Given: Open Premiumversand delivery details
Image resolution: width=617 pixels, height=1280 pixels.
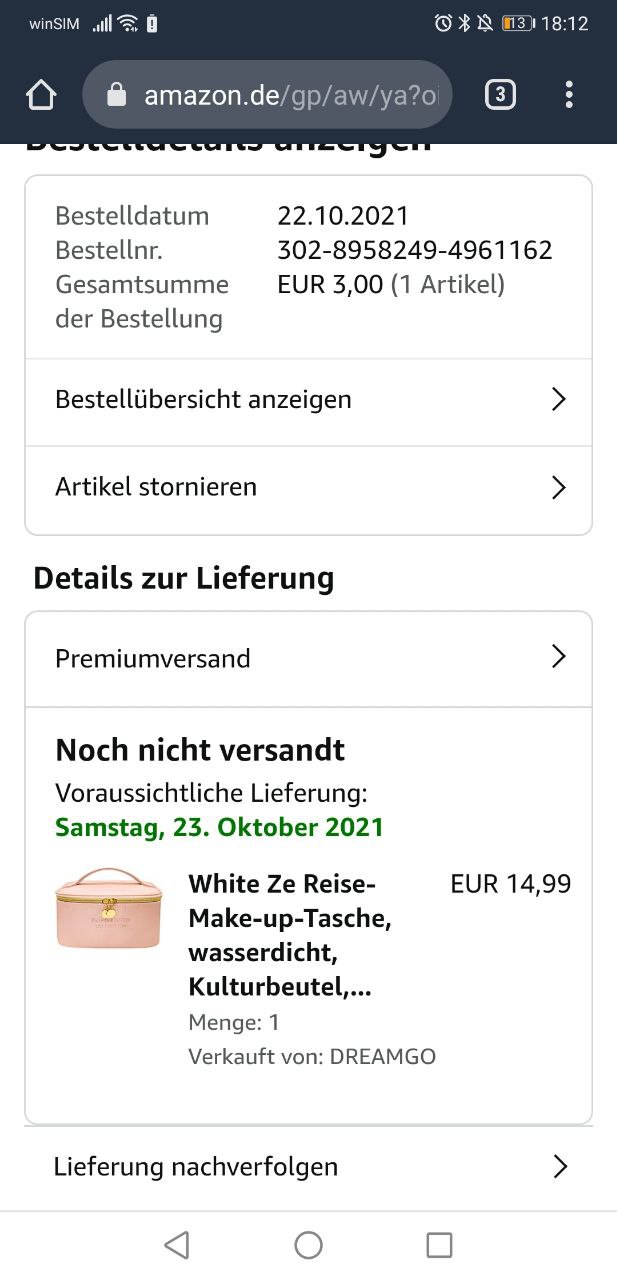Looking at the screenshot, I should (153, 659).
